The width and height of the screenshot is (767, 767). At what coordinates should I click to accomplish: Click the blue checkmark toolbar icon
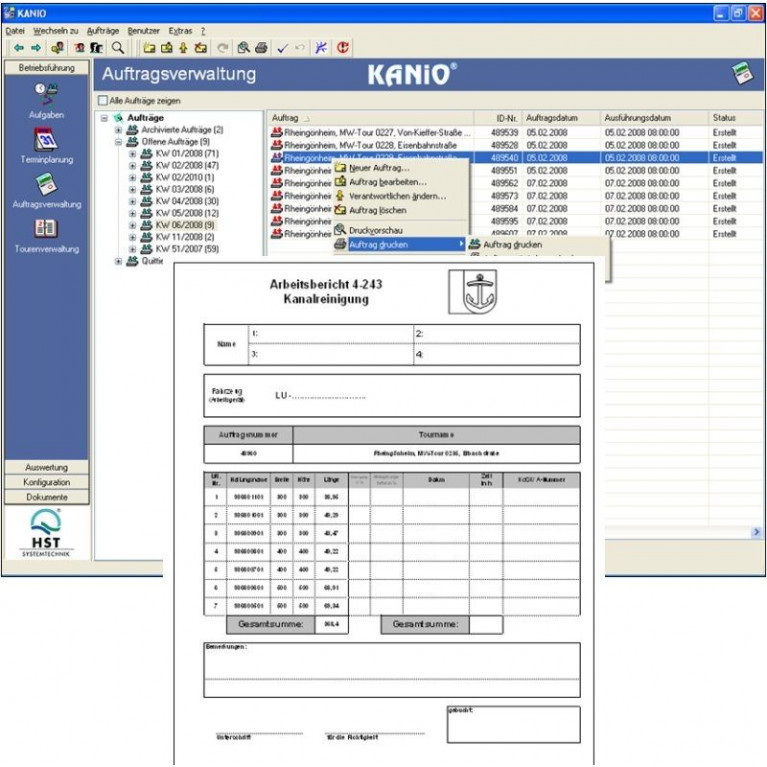[283, 48]
